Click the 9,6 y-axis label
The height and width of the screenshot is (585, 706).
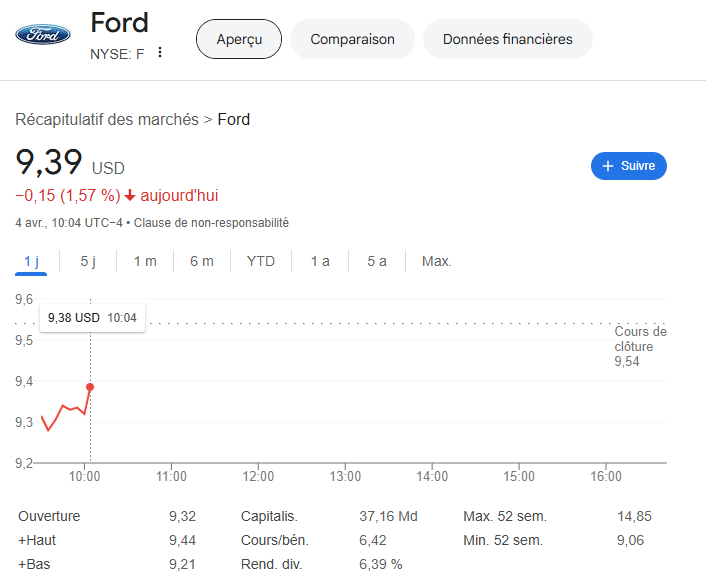[24, 299]
